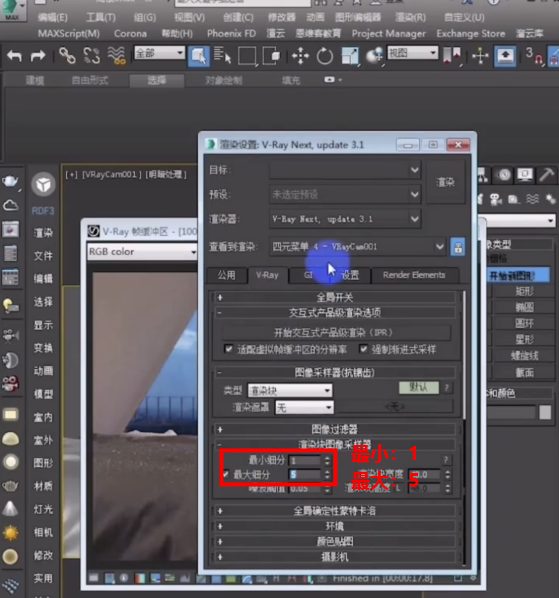
Task: Click the lock icon beside View to Render
Action: [458, 247]
